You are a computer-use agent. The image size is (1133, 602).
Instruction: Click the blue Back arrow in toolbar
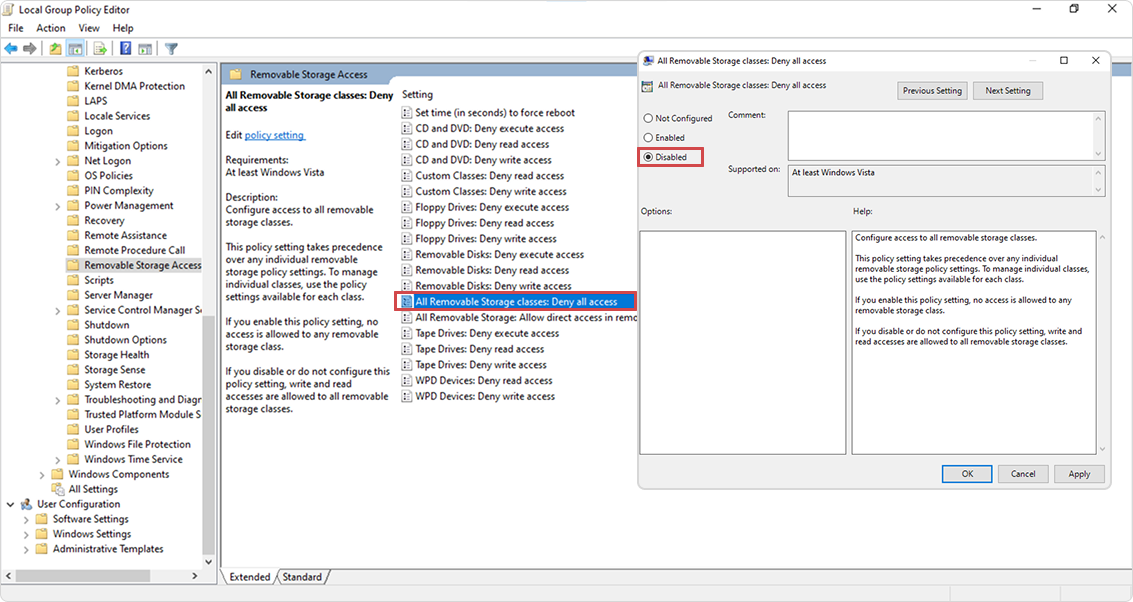(x=11, y=48)
